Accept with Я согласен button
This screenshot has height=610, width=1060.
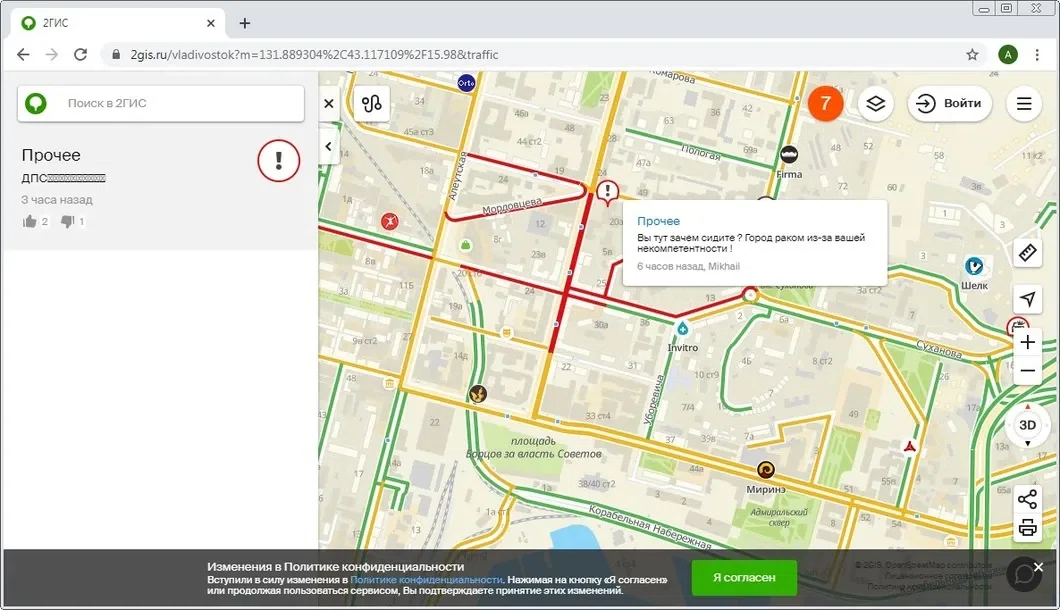coord(744,578)
